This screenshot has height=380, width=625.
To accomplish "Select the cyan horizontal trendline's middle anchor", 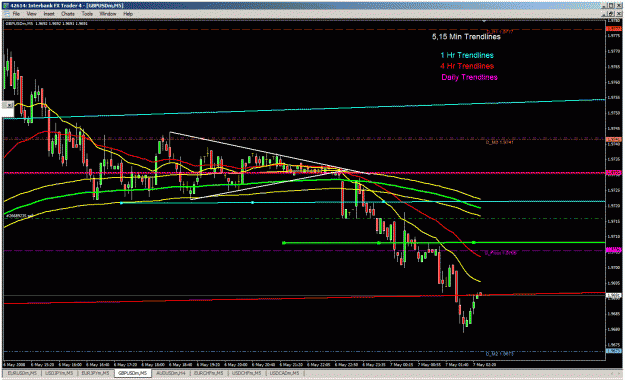I will [x=252, y=203].
